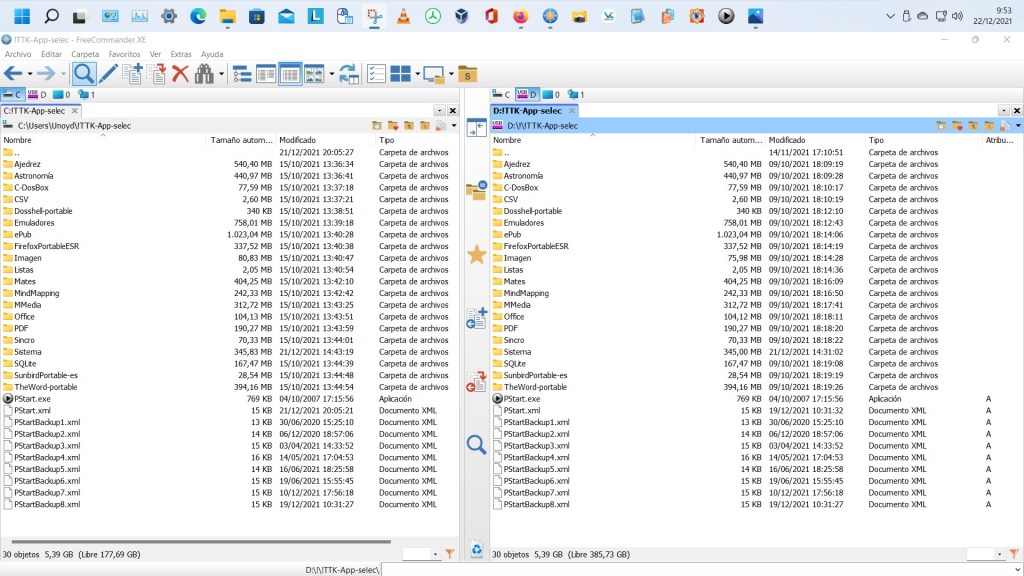This screenshot has height=576, width=1024.
Task: Click the star Favorites icon in middle splitter
Action: (477, 255)
